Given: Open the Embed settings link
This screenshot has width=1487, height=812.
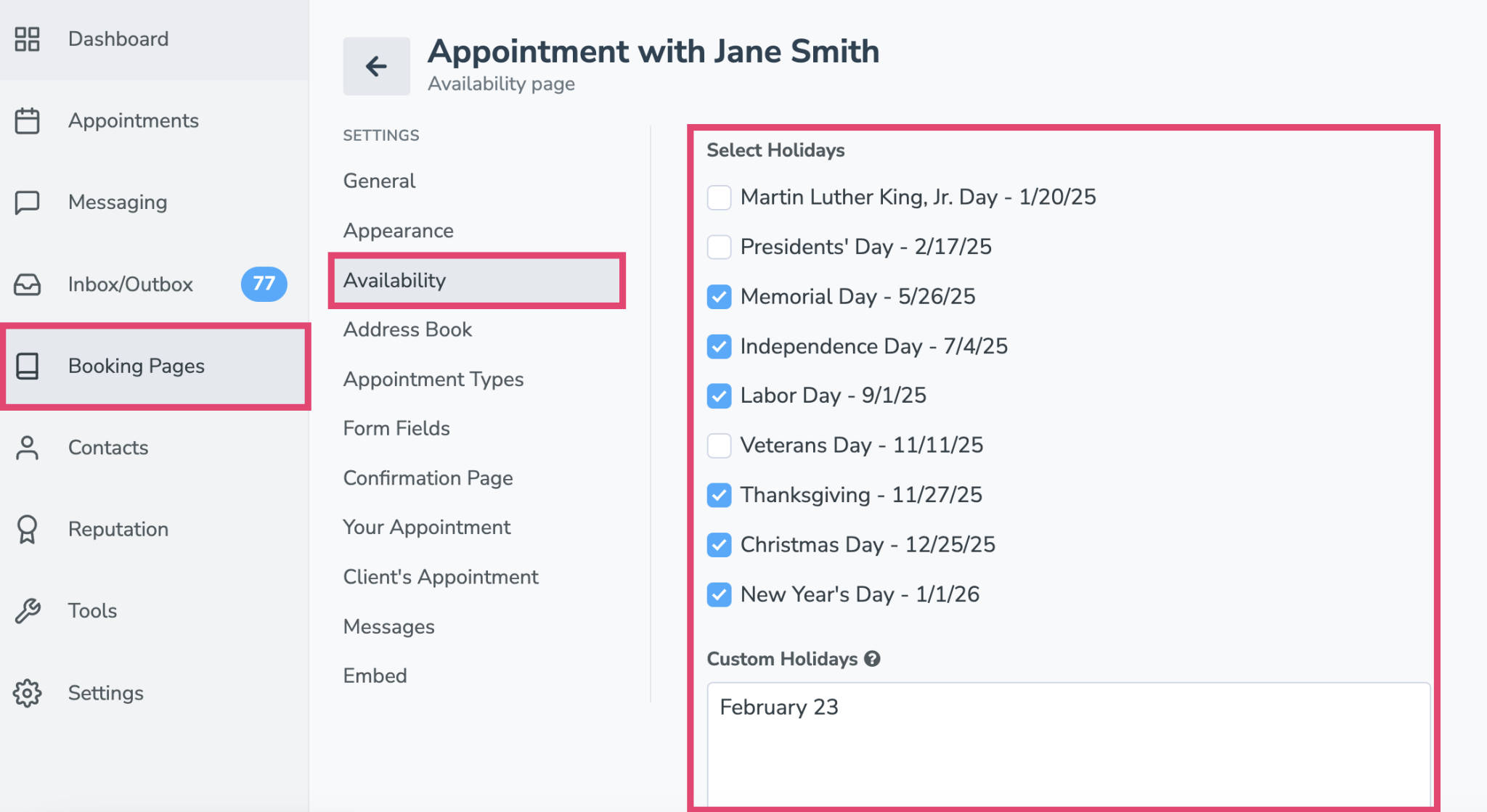Looking at the screenshot, I should pyautogui.click(x=375, y=676).
